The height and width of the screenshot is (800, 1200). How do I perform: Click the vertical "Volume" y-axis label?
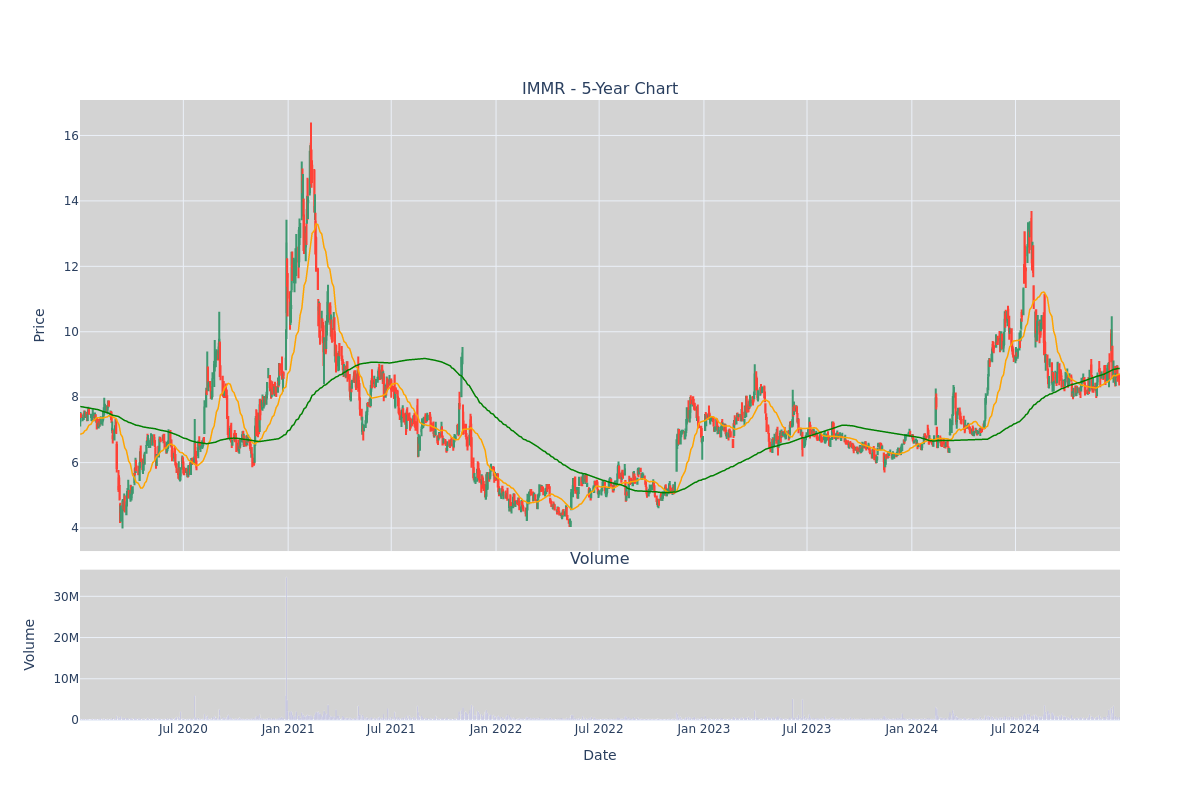coord(30,644)
